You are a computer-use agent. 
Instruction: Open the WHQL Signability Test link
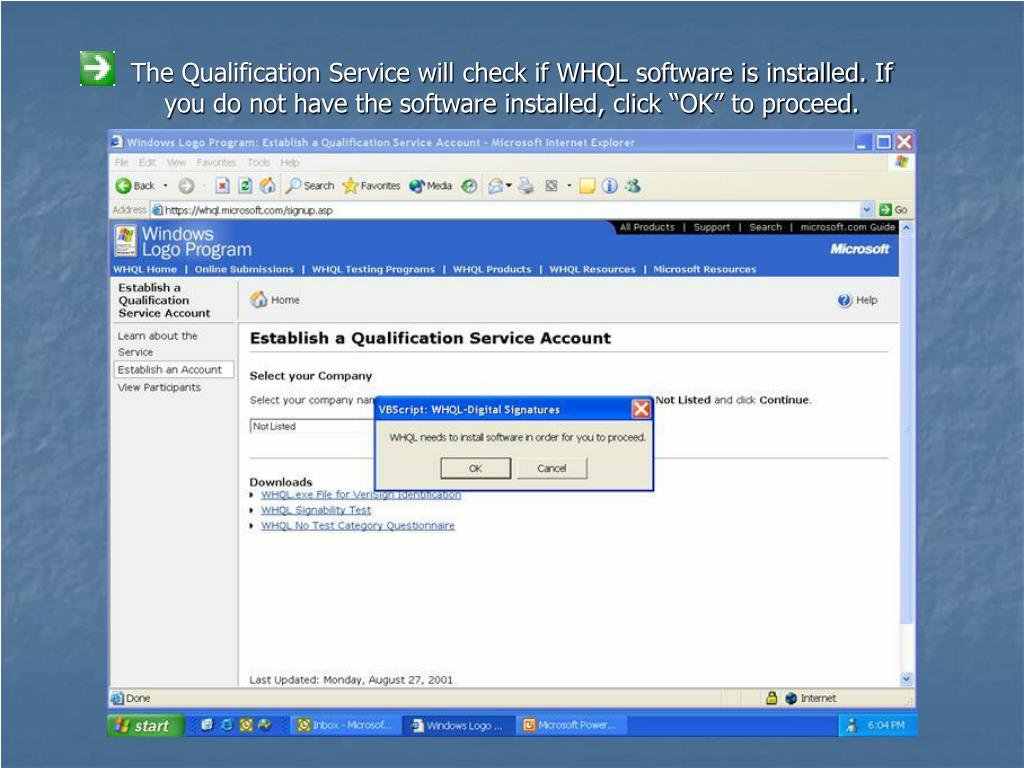pyautogui.click(x=316, y=510)
